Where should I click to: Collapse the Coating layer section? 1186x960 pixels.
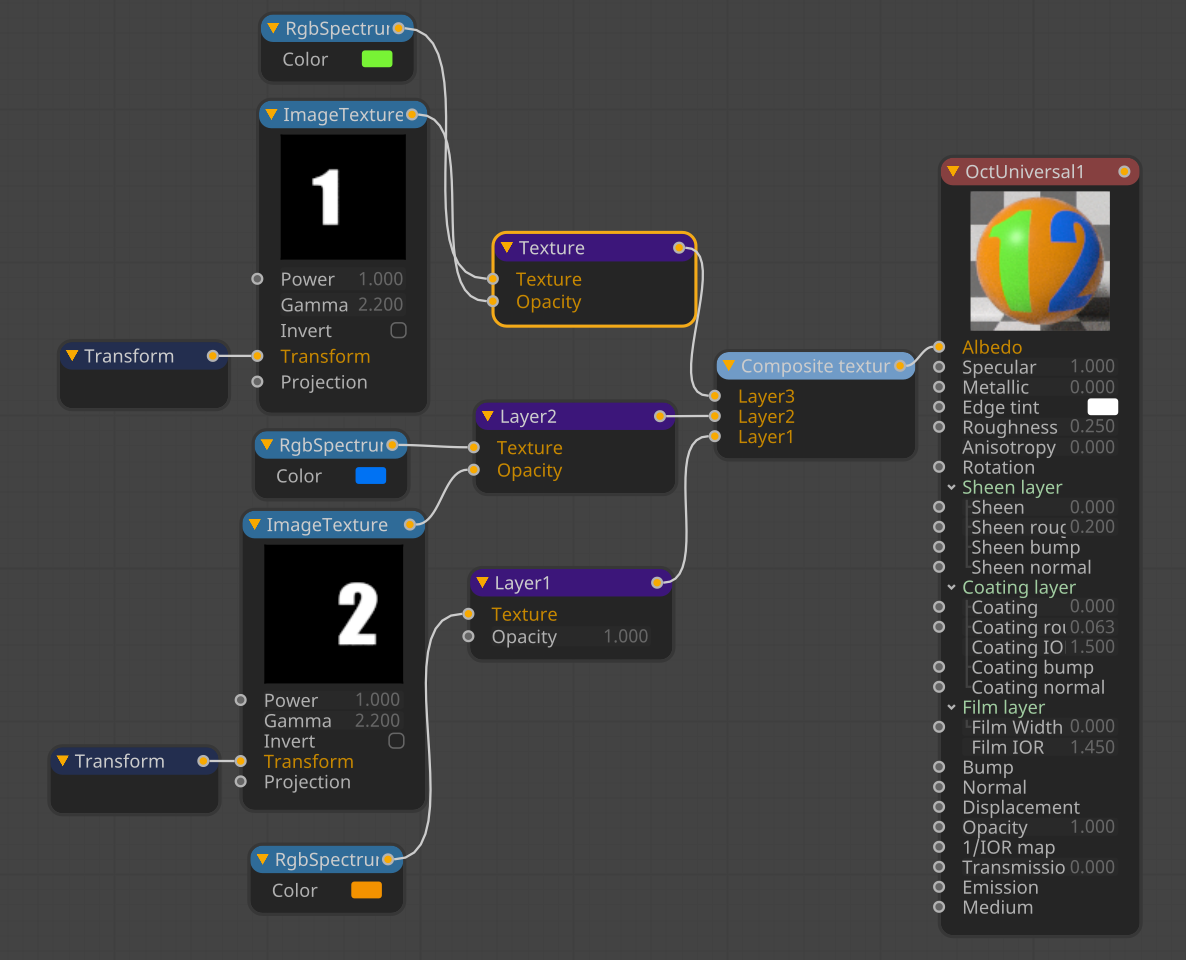pos(952,587)
